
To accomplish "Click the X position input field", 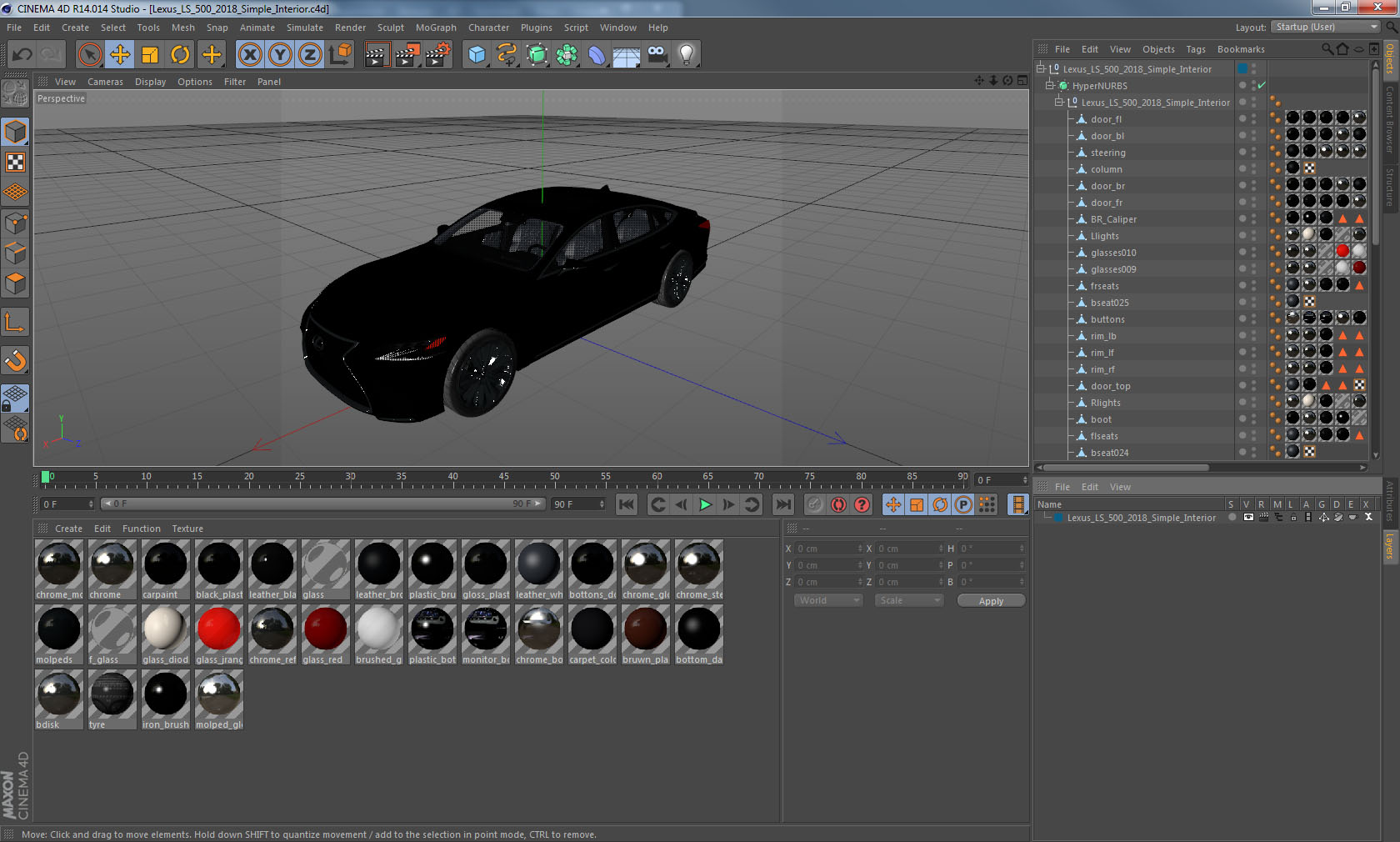I will tap(828, 549).
